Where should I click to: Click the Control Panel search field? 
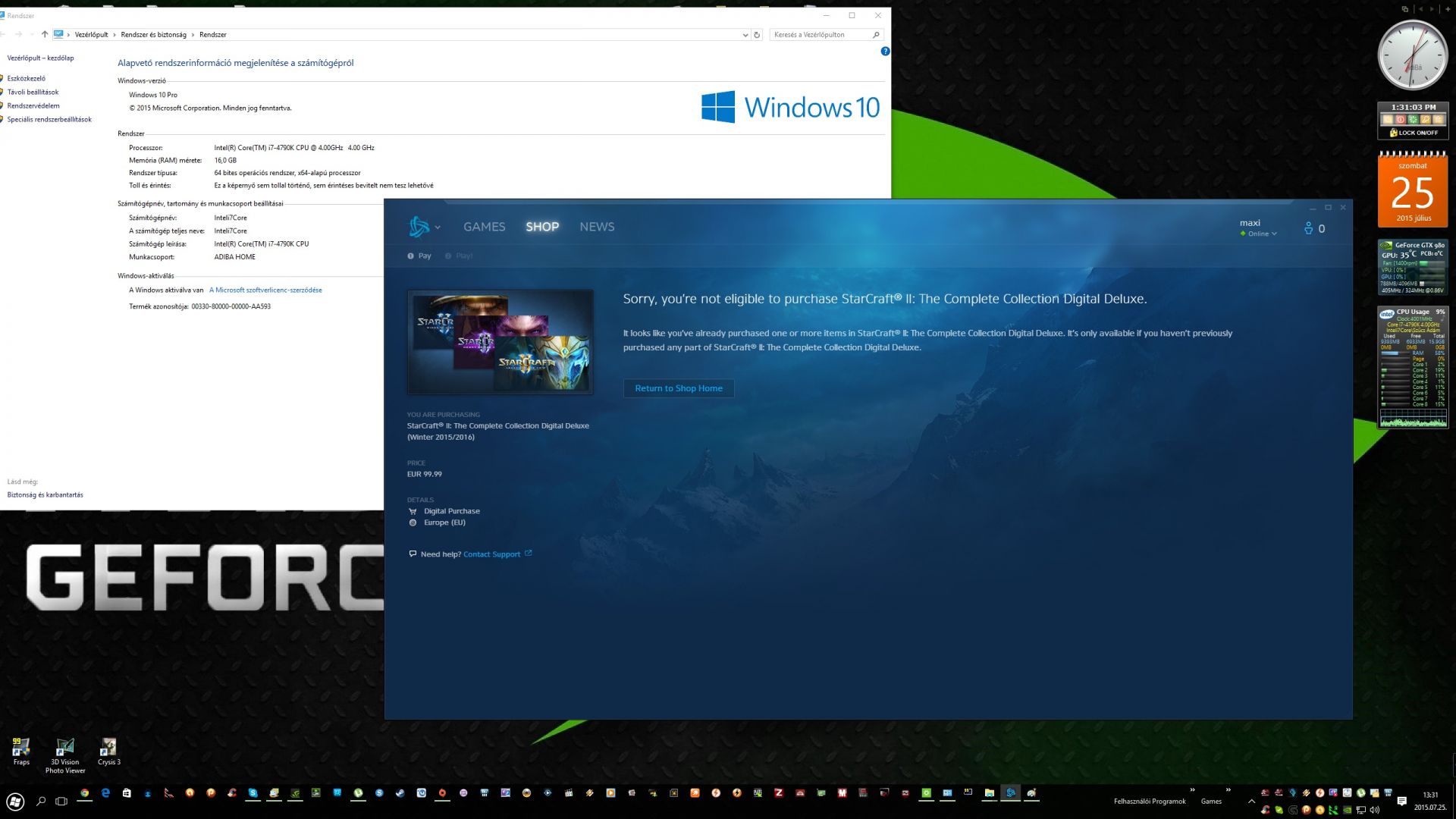[827, 34]
